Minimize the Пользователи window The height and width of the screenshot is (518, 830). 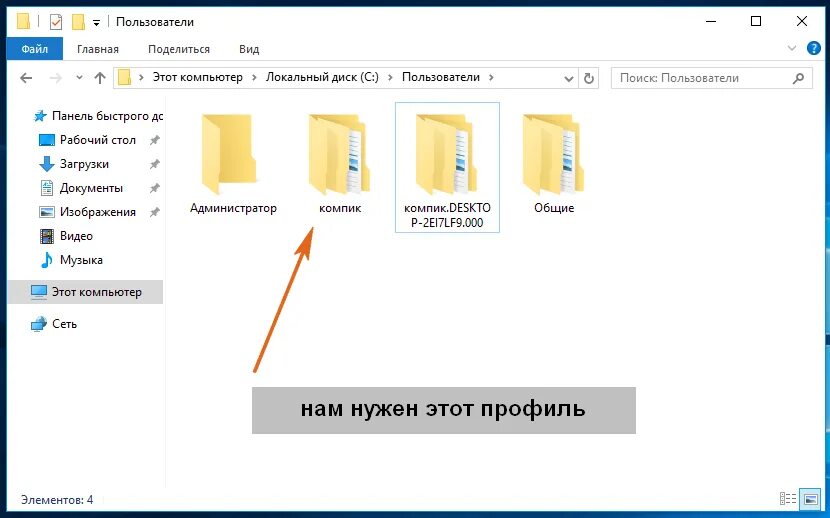click(x=711, y=21)
